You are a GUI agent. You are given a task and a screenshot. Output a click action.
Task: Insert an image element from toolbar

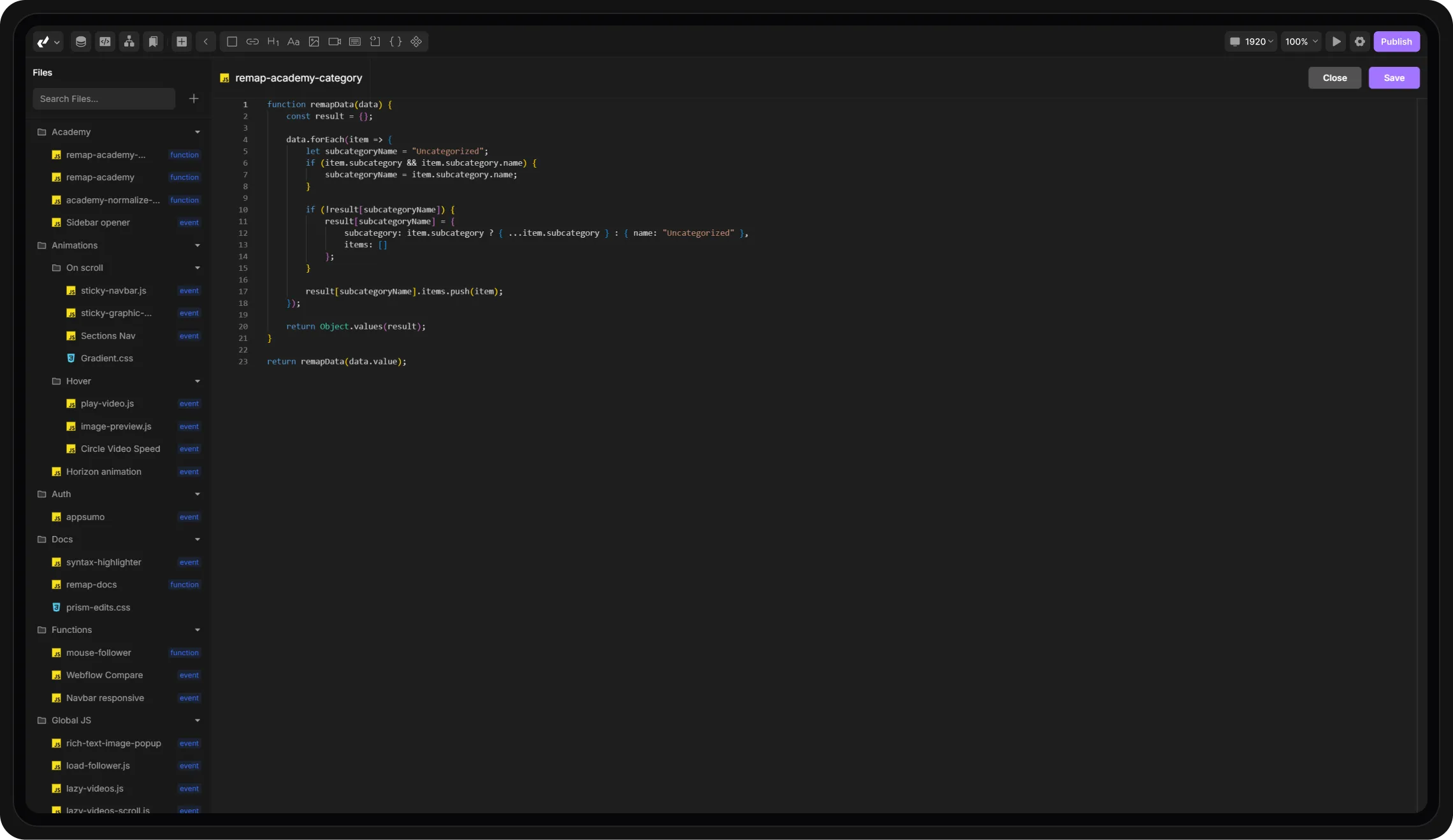314,41
